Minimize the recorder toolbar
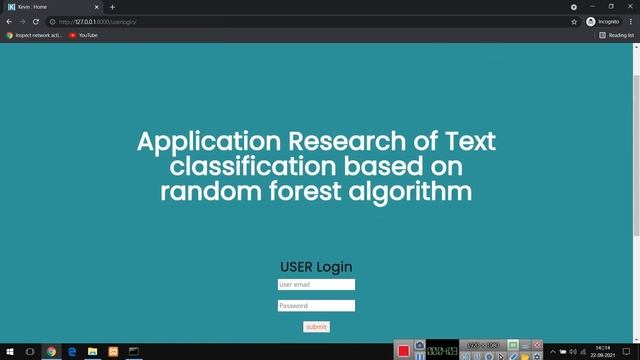Viewport: 640px width, 360px height. [x=525, y=346]
